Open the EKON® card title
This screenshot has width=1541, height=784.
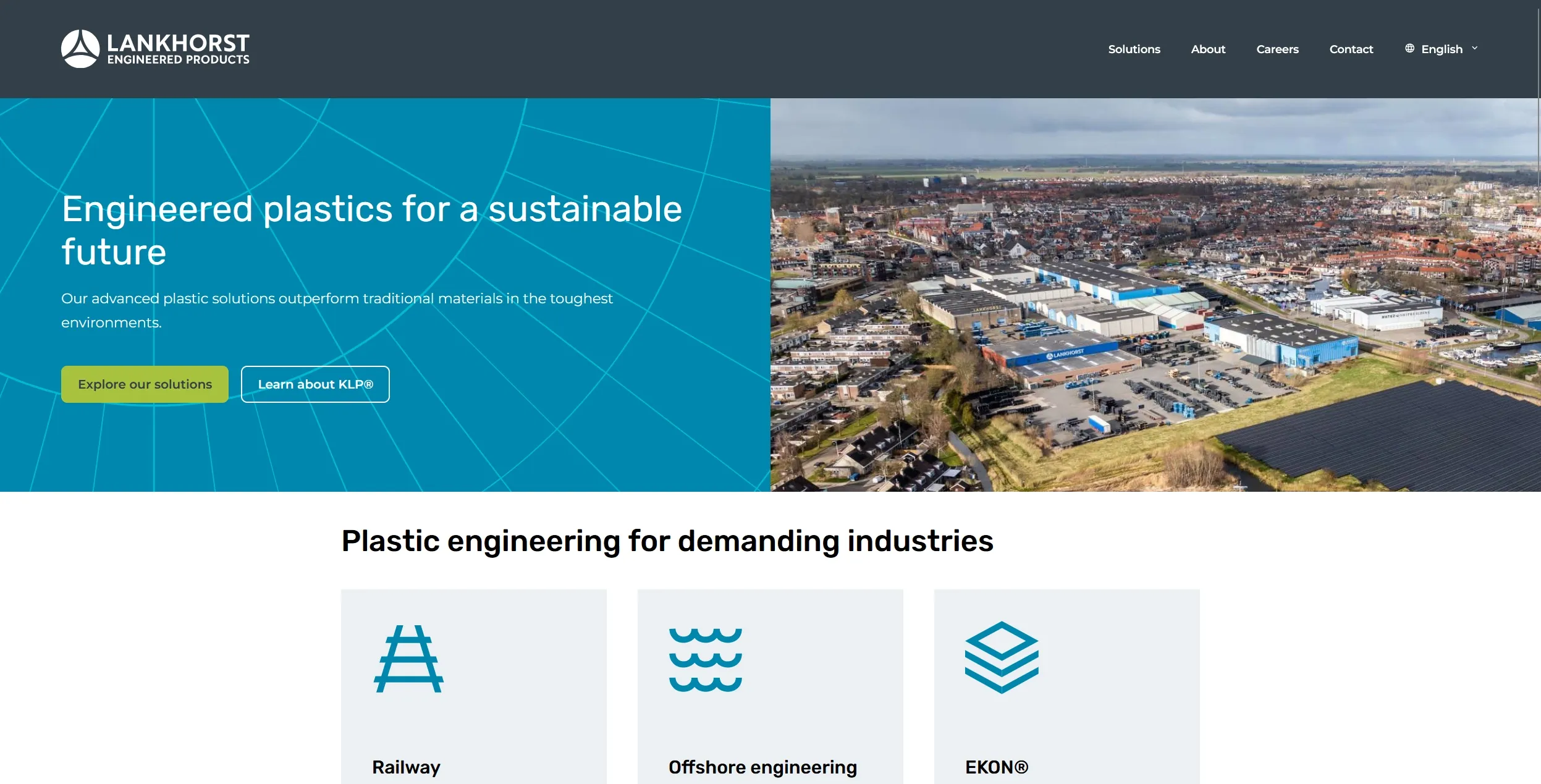coord(997,767)
